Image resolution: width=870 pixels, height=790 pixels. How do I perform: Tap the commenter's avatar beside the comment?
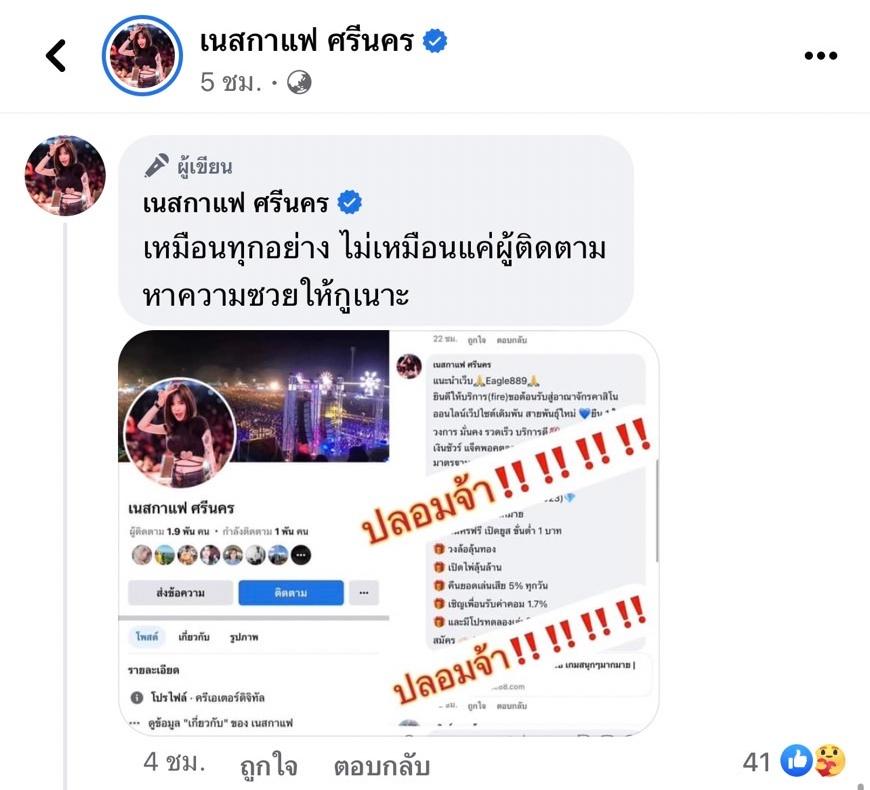coord(65,175)
